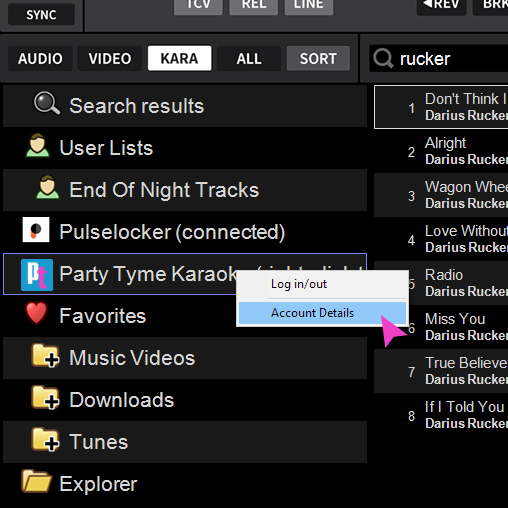This screenshot has height=508, width=508.
Task: Select track 8 If I Told You
Action: coord(441,415)
